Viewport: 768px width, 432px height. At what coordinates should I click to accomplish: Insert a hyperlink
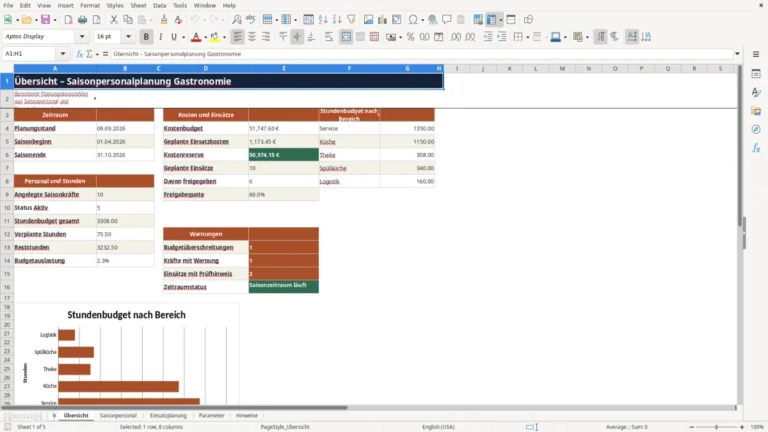(432, 20)
